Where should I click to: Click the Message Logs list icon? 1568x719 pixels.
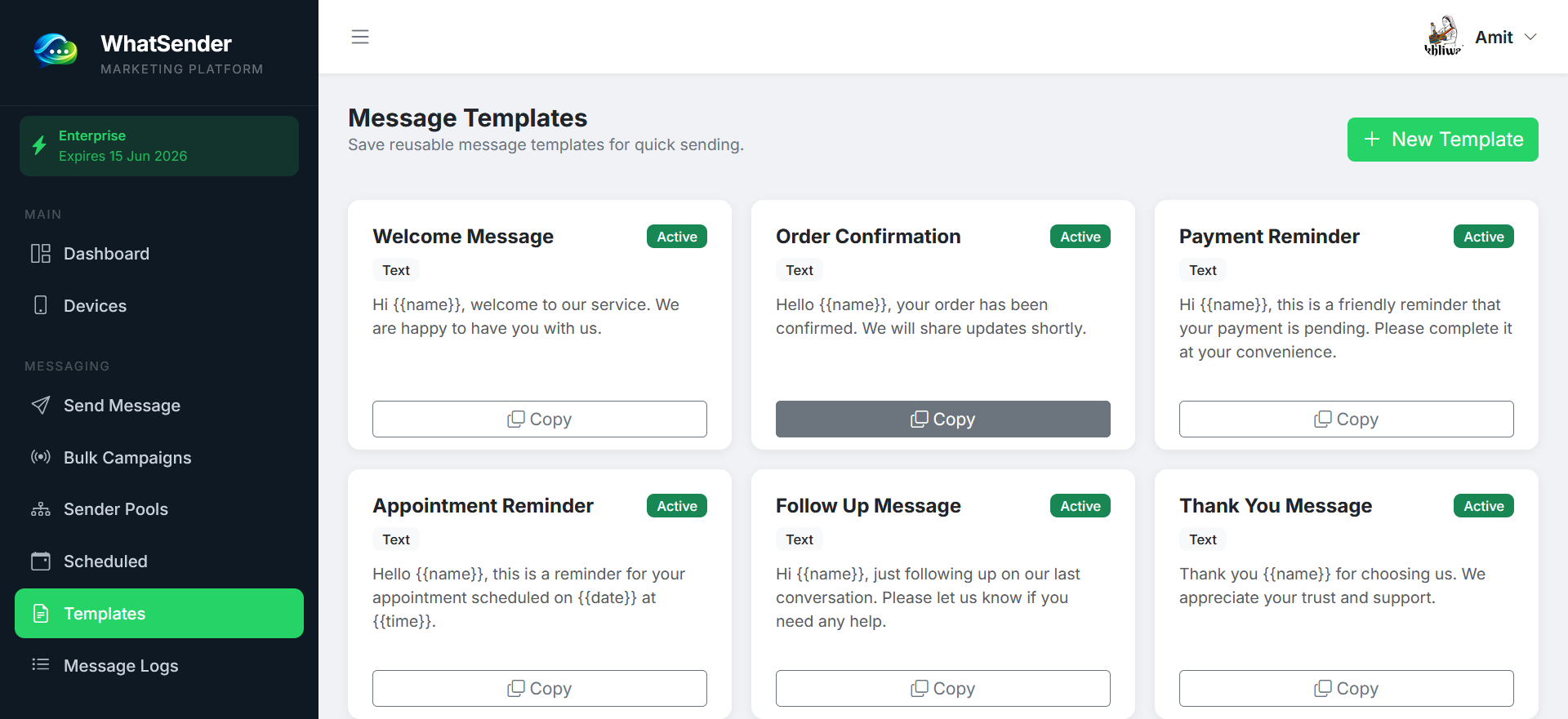coord(41,665)
